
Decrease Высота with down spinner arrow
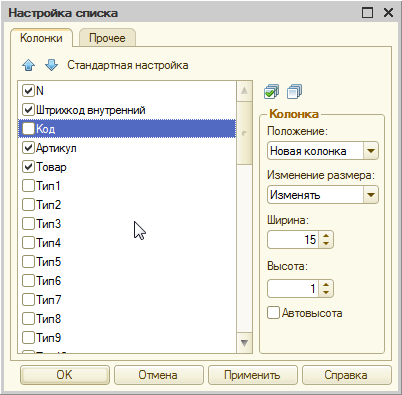click(326, 293)
